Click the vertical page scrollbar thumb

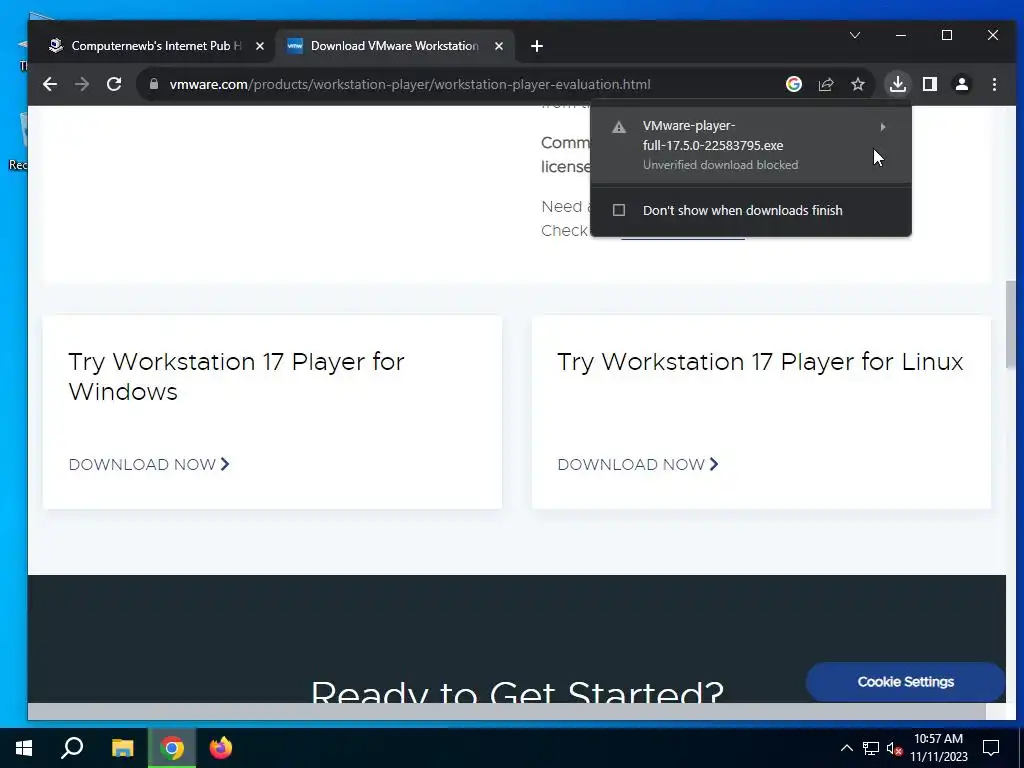point(1010,324)
